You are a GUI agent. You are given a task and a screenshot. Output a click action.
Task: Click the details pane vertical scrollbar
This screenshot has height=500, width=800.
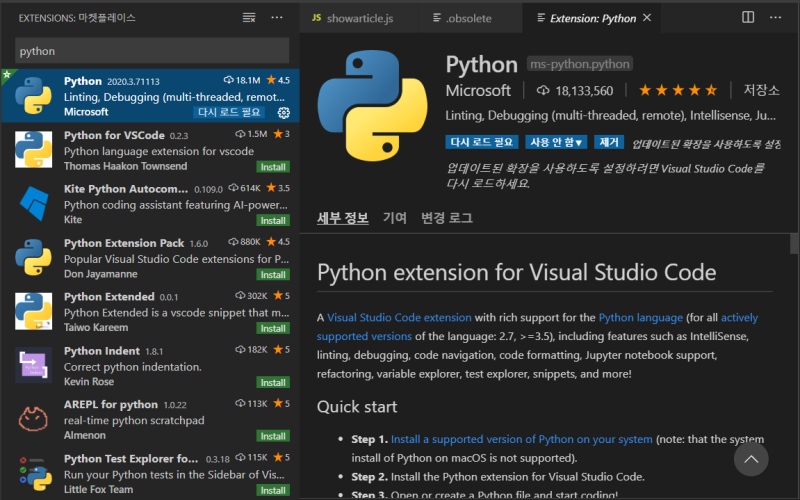(794, 243)
